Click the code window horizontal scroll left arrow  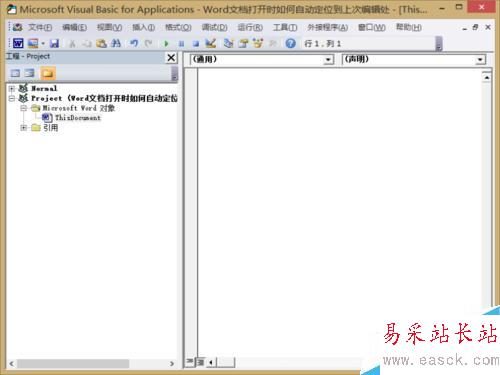coord(211,362)
